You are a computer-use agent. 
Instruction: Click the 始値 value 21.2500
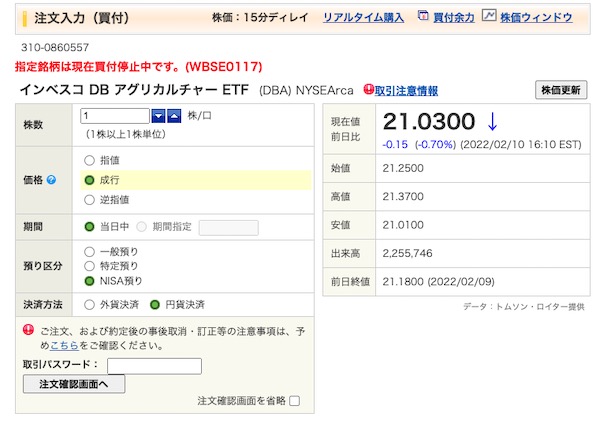(403, 168)
